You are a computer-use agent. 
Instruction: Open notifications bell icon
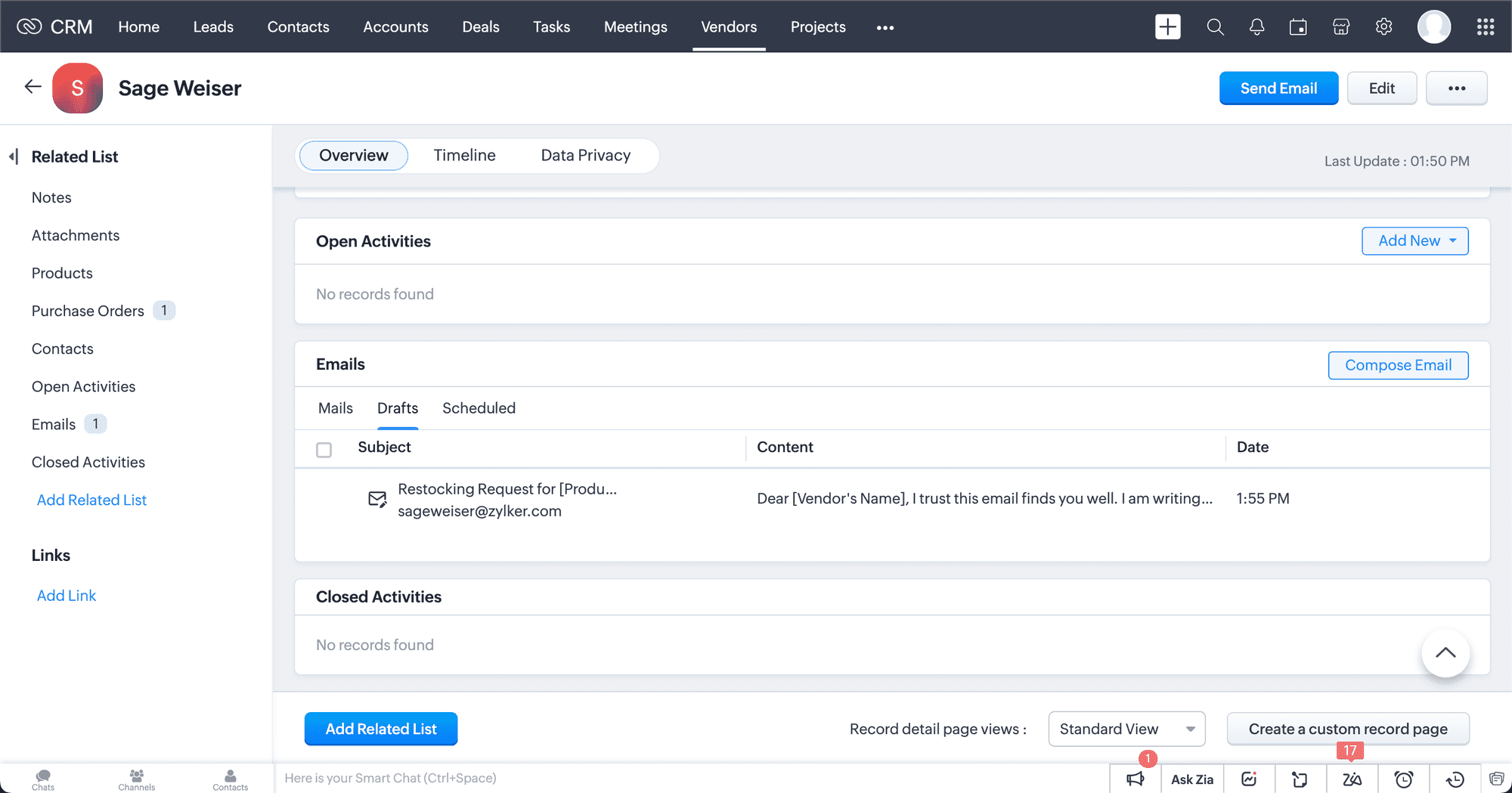pos(1256,27)
